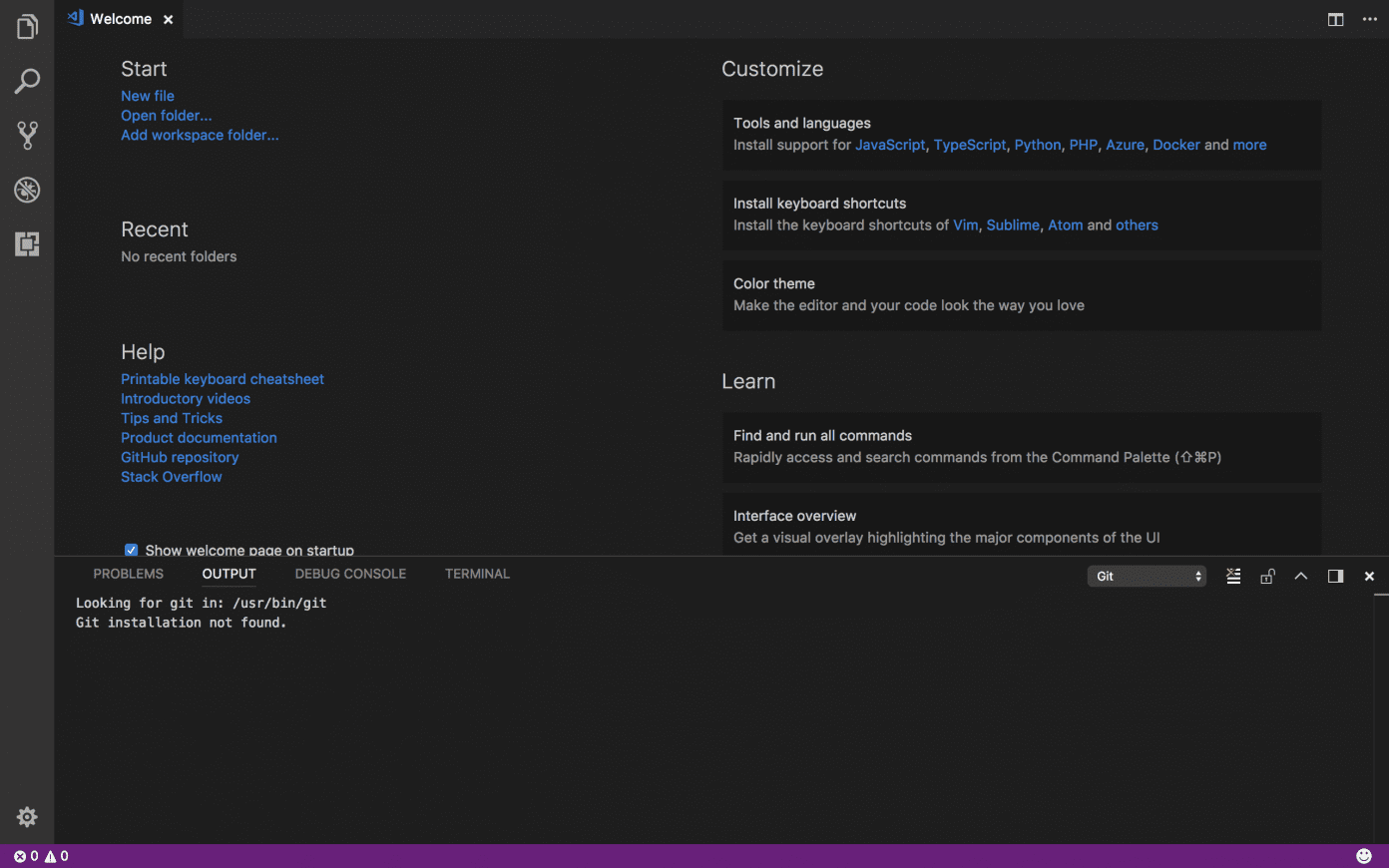
Task: Open the Source Control view
Action: click(x=27, y=135)
